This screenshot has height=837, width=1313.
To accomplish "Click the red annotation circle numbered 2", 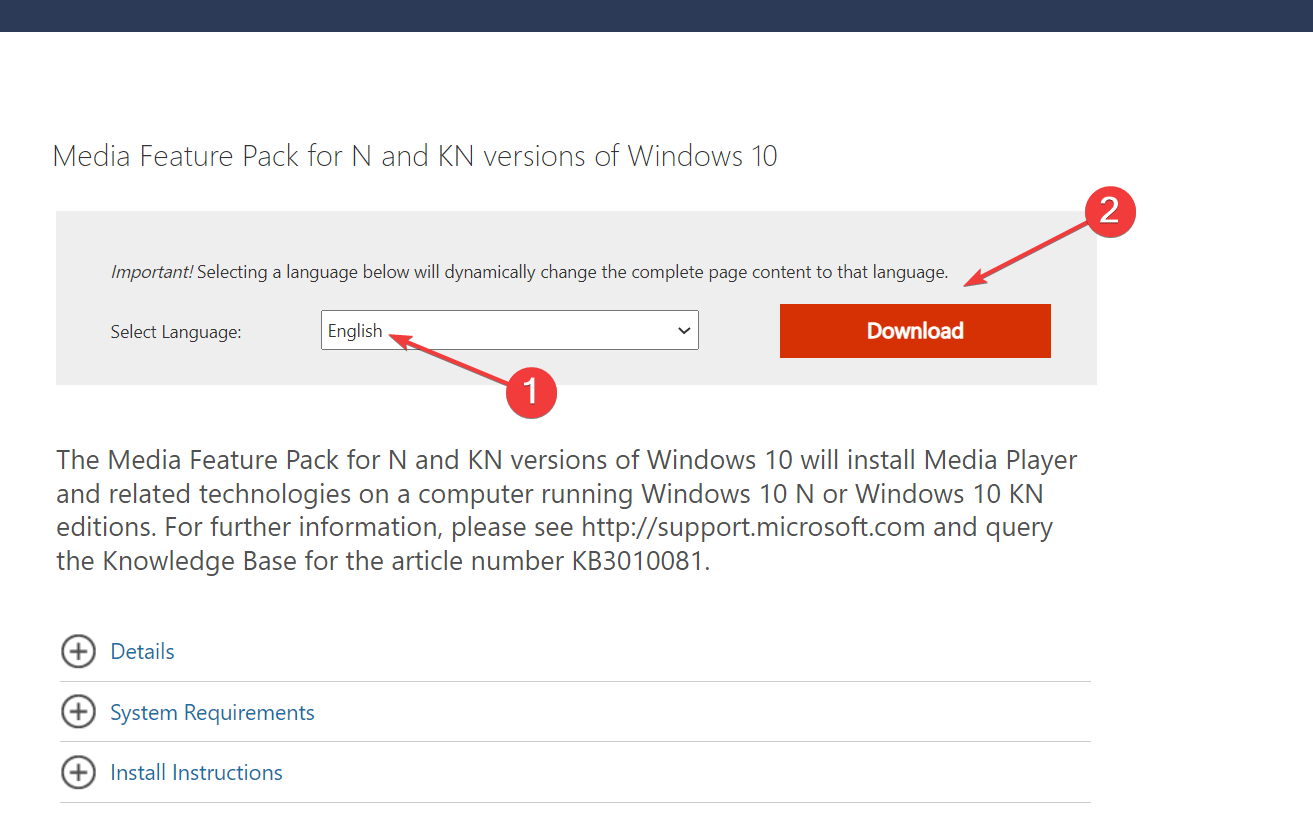I will click(1110, 211).
